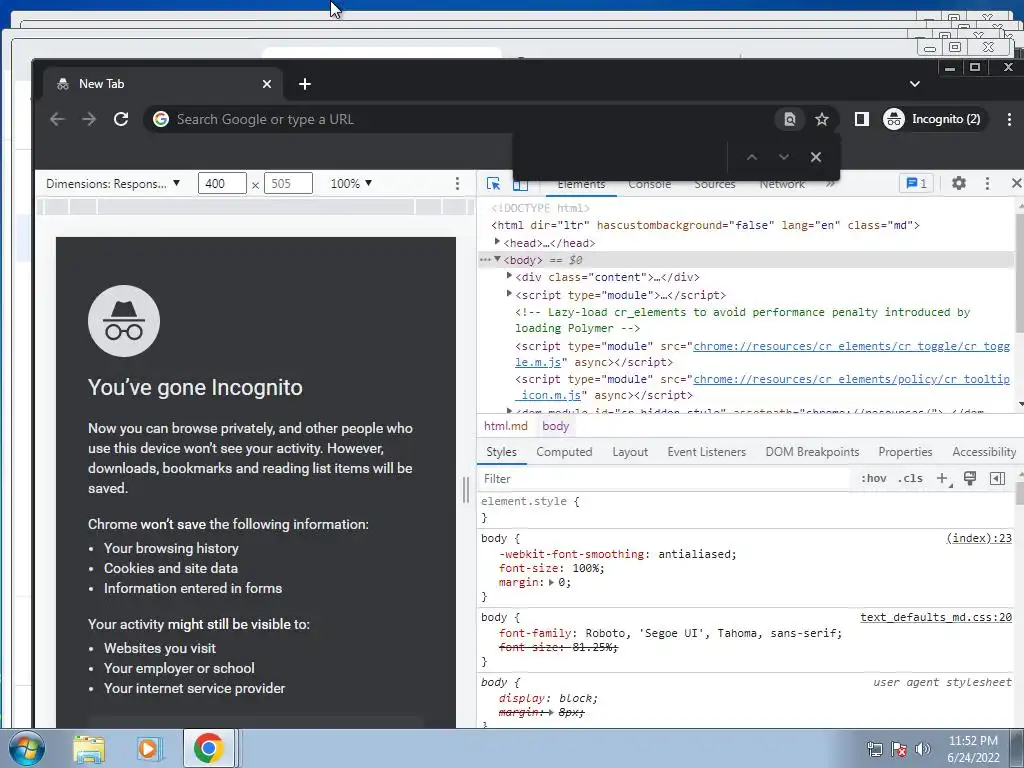Image resolution: width=1024 pixels, height=768 pixels.
Task: Switch to the Elements panel tab
Action: click(x=581, y=184)
